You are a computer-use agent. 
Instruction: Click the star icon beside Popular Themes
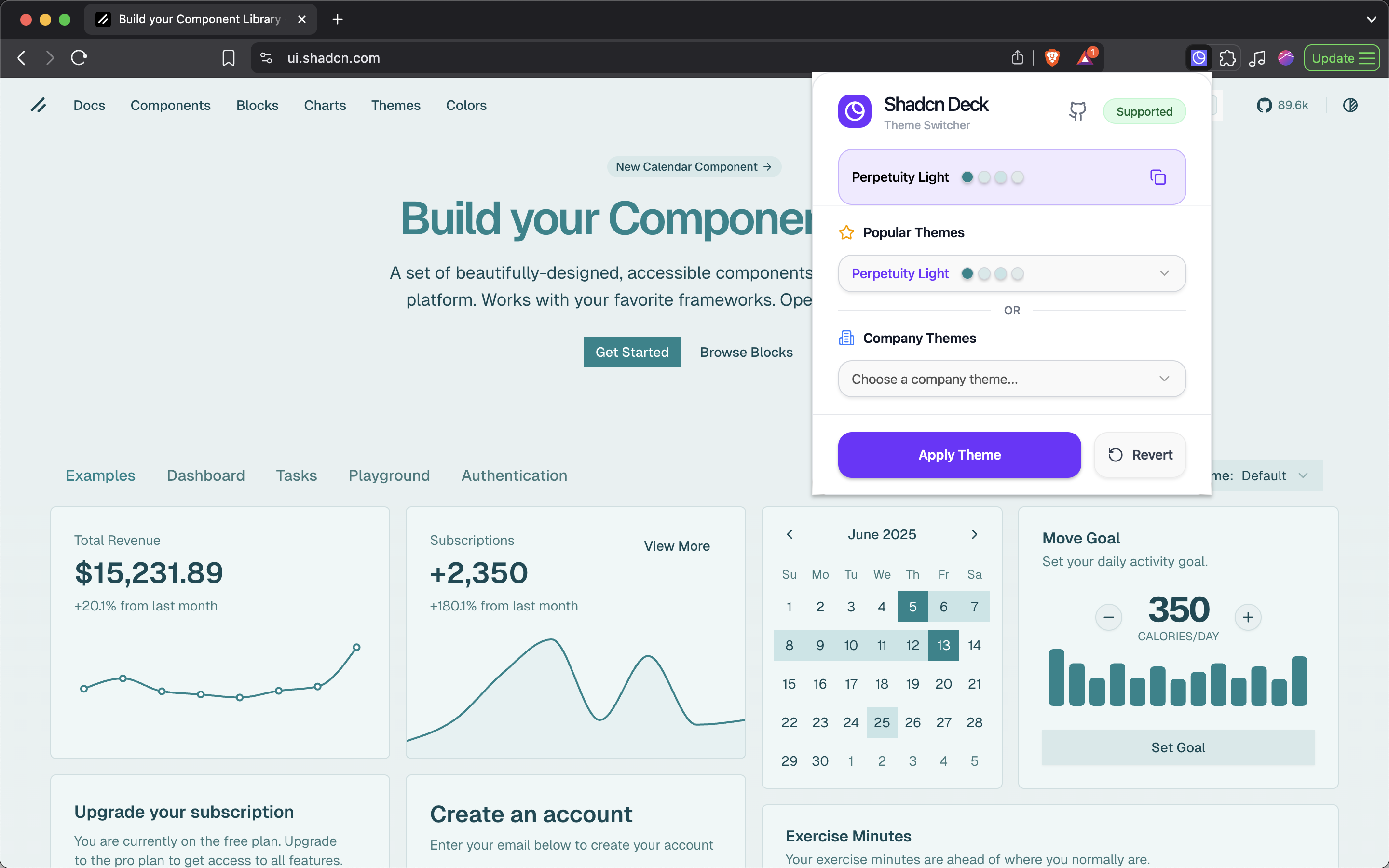846,232
